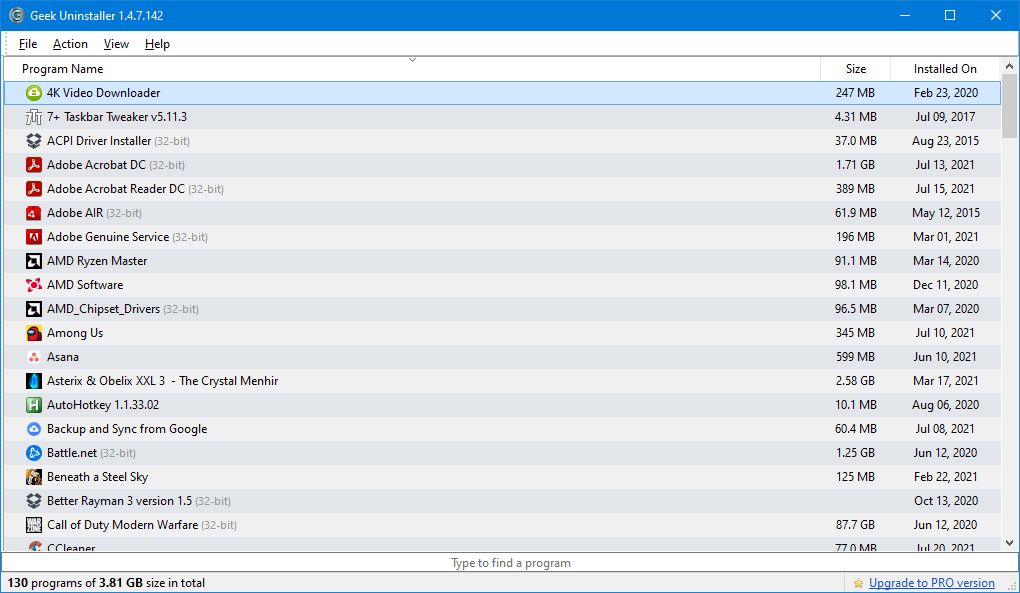Screen dimensions: 1020x593
Task: Click the vertical scrollbar thumb
Action: pyautogui.click(x=1010, y=106)
